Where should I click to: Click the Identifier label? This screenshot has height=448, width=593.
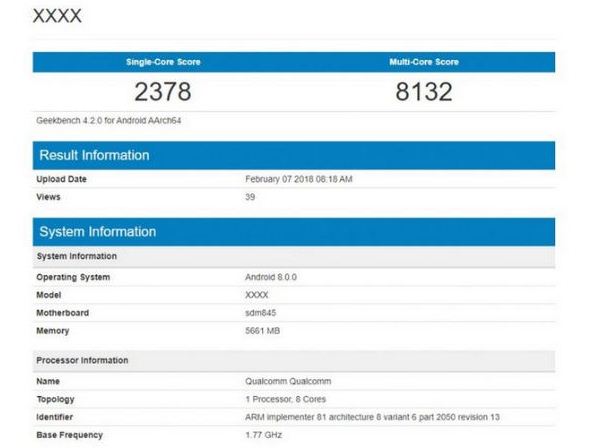(55, 417)
